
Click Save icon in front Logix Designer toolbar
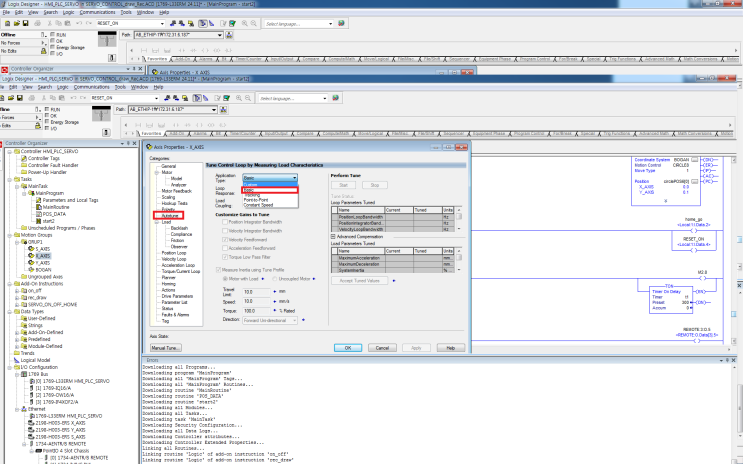tap(20, 98)
